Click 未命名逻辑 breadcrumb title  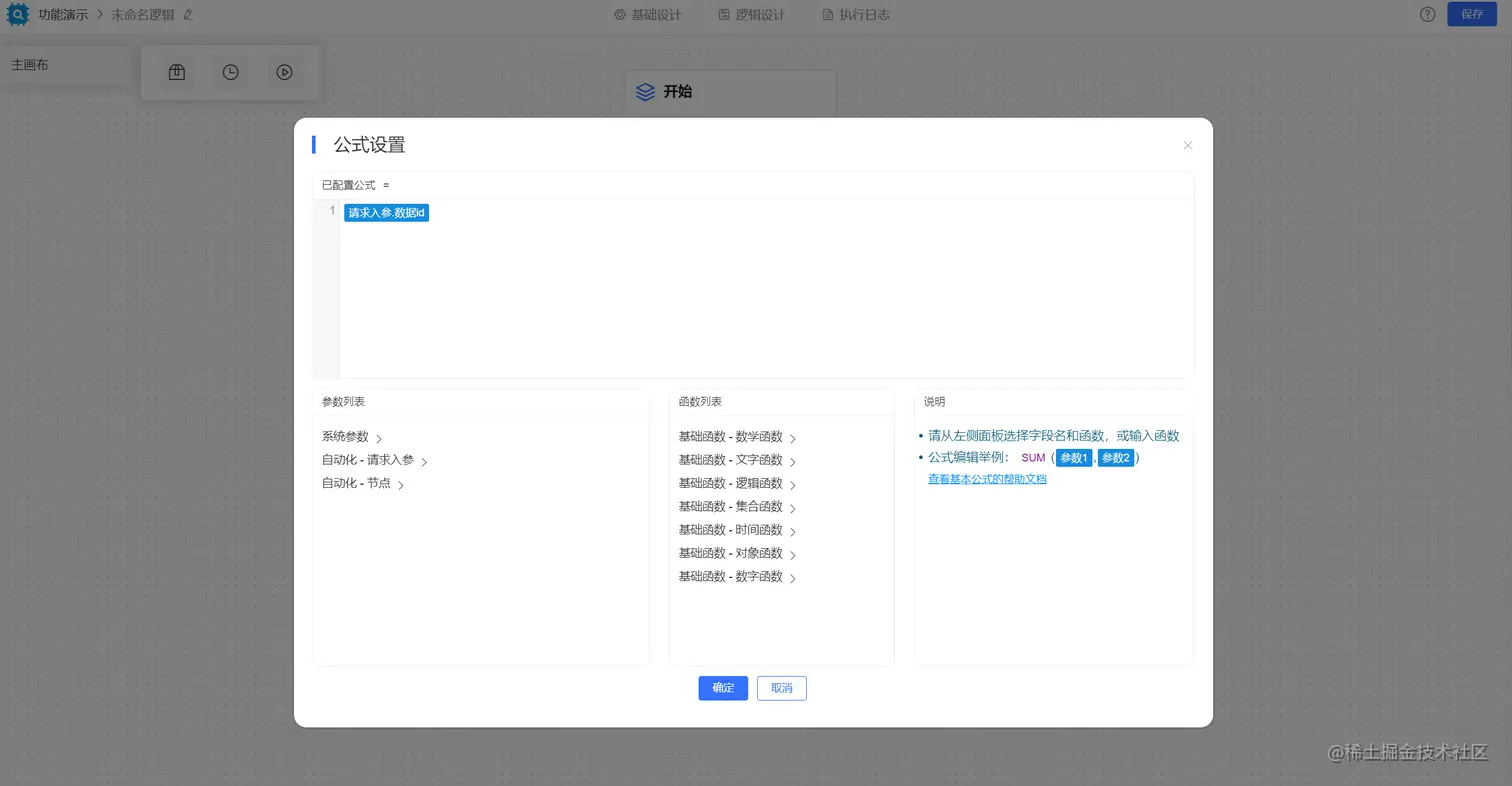pyautogui.click(x=143, y=15)
